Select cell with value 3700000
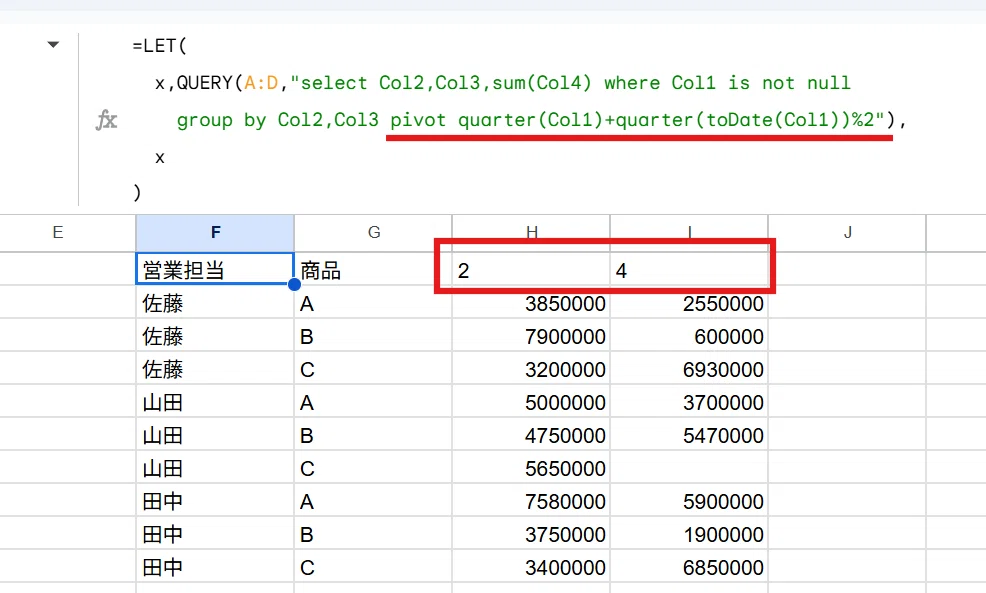 click(689, 402)
